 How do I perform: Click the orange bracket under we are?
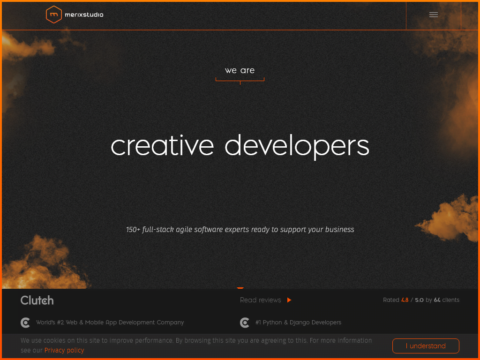(x=240, y=80)
